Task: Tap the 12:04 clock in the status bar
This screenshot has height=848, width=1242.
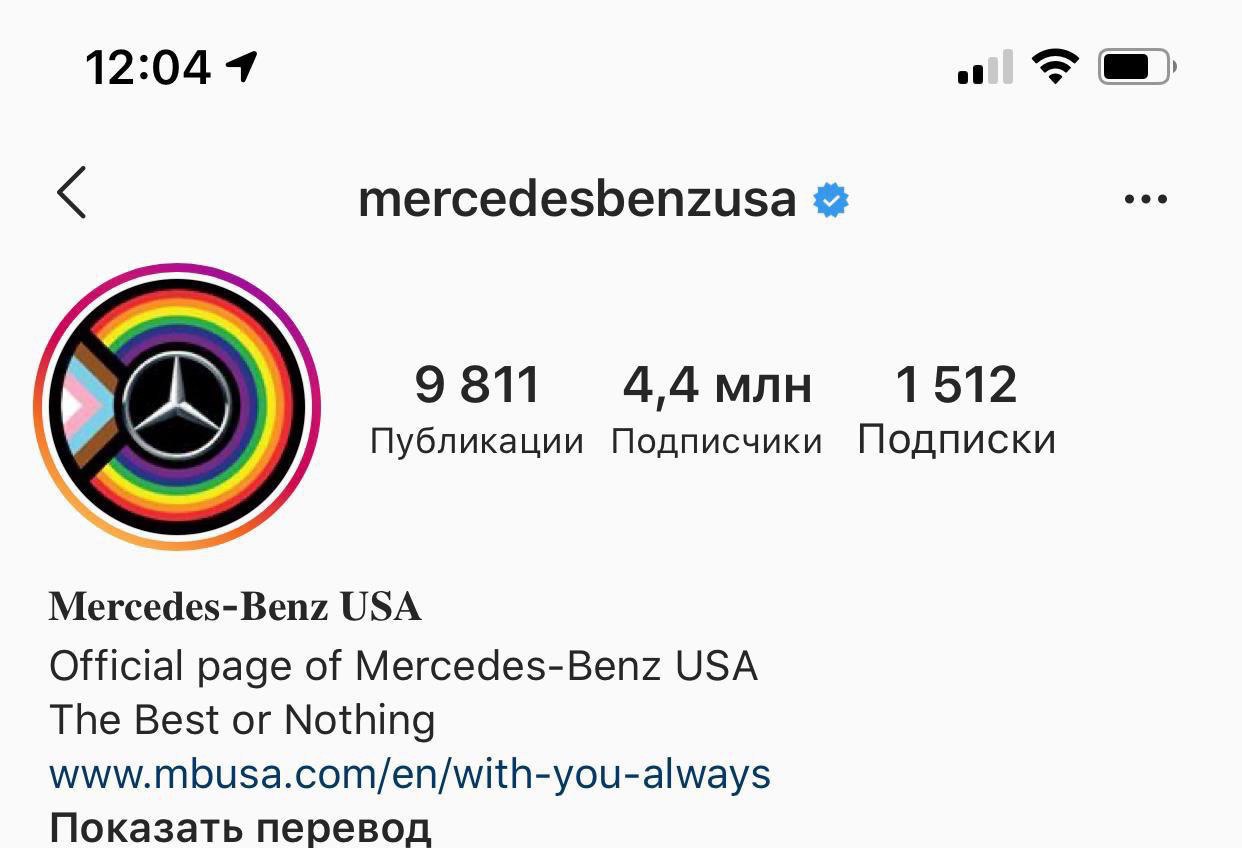Action: [x=148, y=68]
